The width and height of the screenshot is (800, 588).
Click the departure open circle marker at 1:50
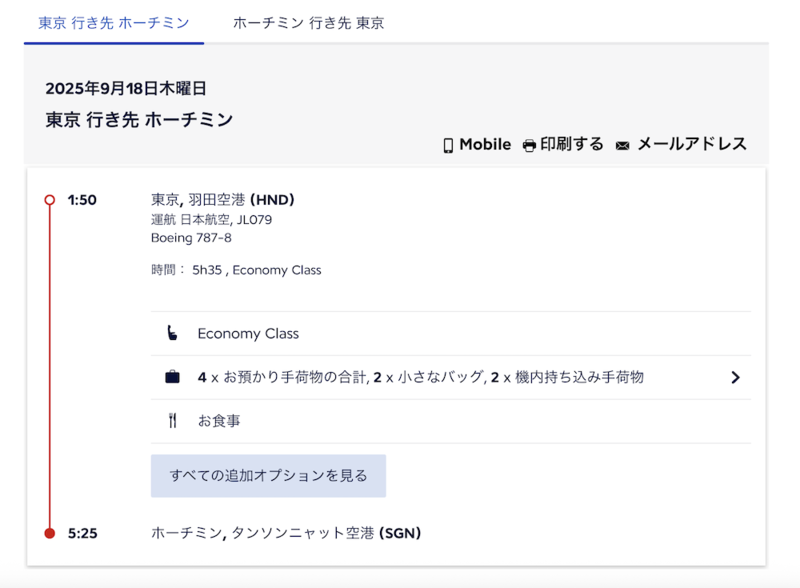click(x=49, y=200)
